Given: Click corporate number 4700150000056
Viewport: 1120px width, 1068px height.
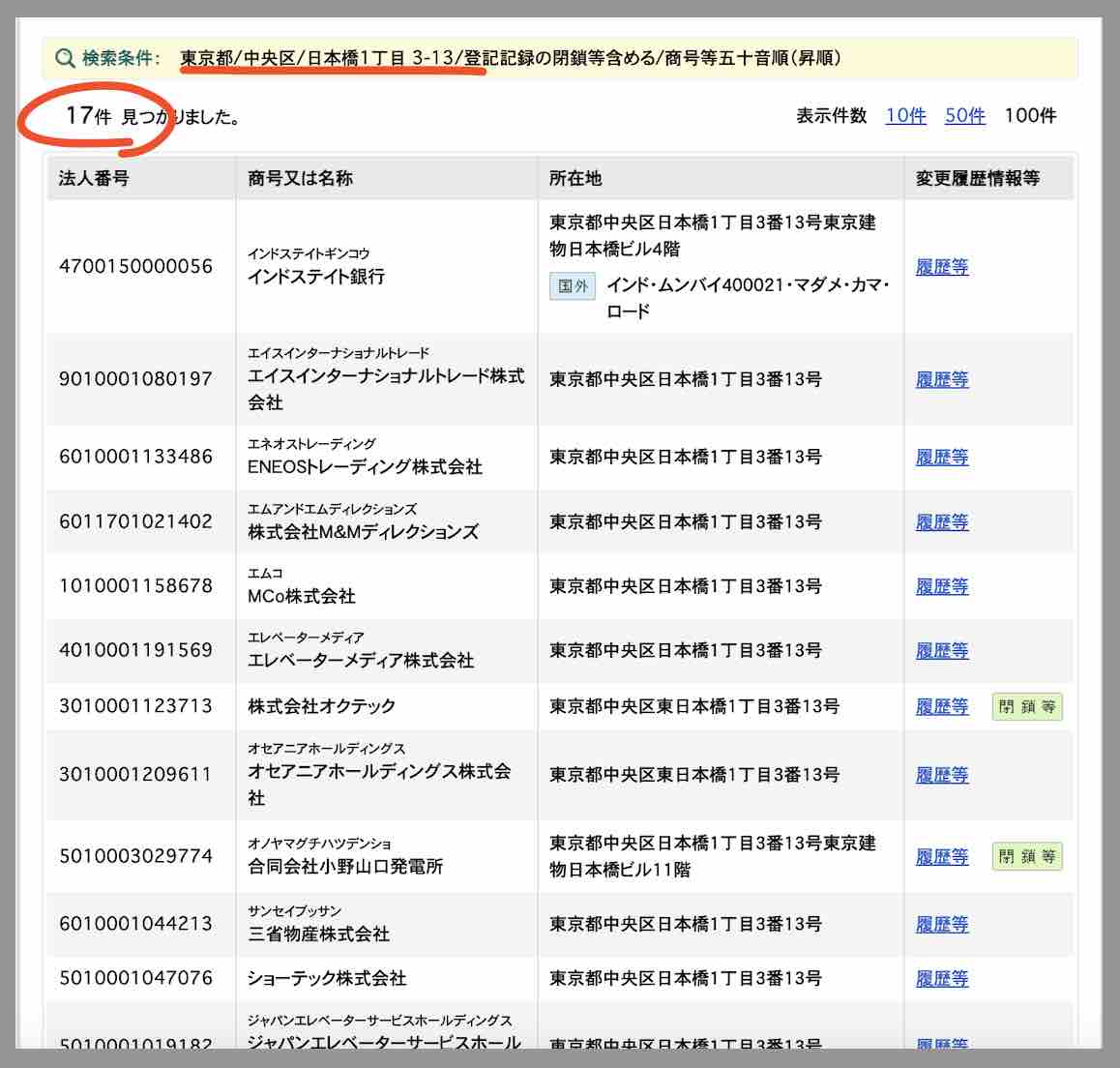Looking at the screenshot, I should pos(135,267).
